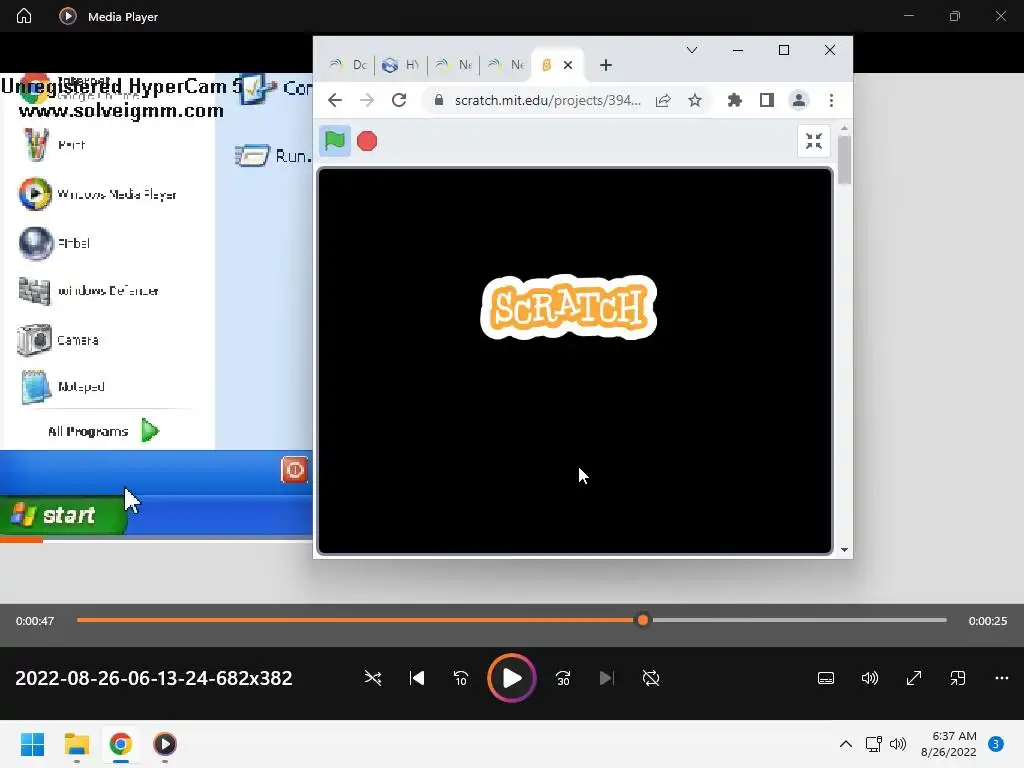Skip back 10 seconds
This screenshot has width=1024, height=768.
pos(460,678)
